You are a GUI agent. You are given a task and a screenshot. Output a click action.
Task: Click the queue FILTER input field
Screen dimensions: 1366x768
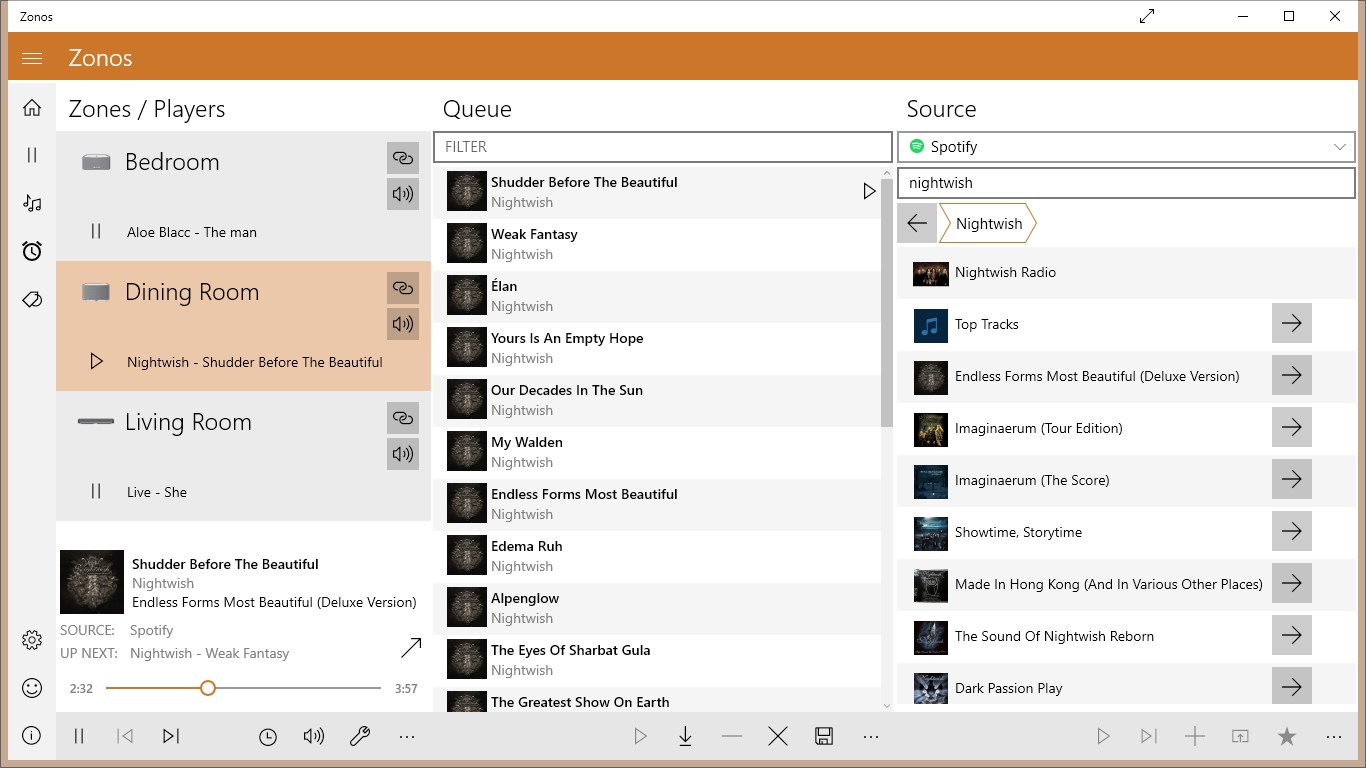point(662,147)
